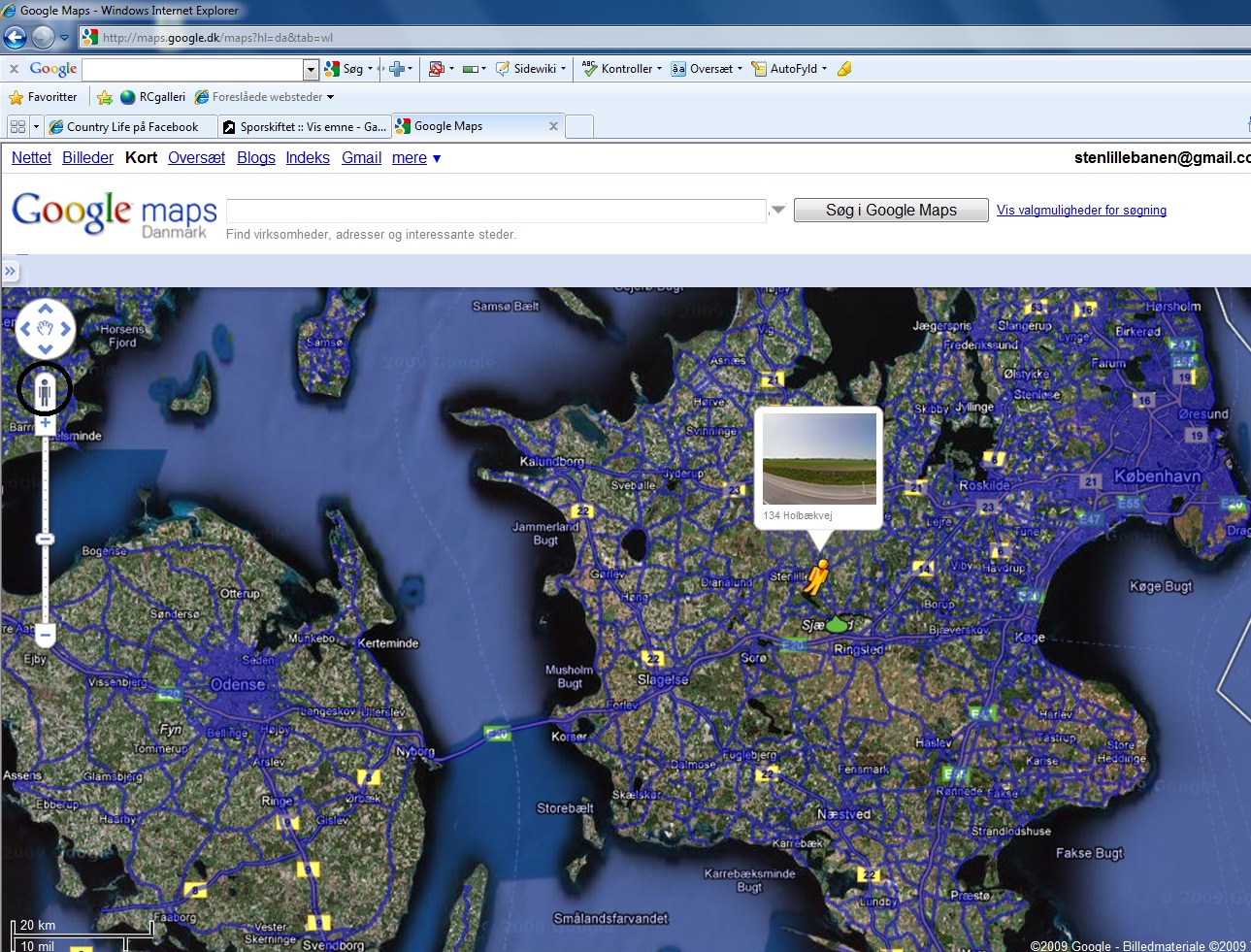The image size is (1251, 952).
Task: Click the Odense city label on map
Action: point(238,684)
